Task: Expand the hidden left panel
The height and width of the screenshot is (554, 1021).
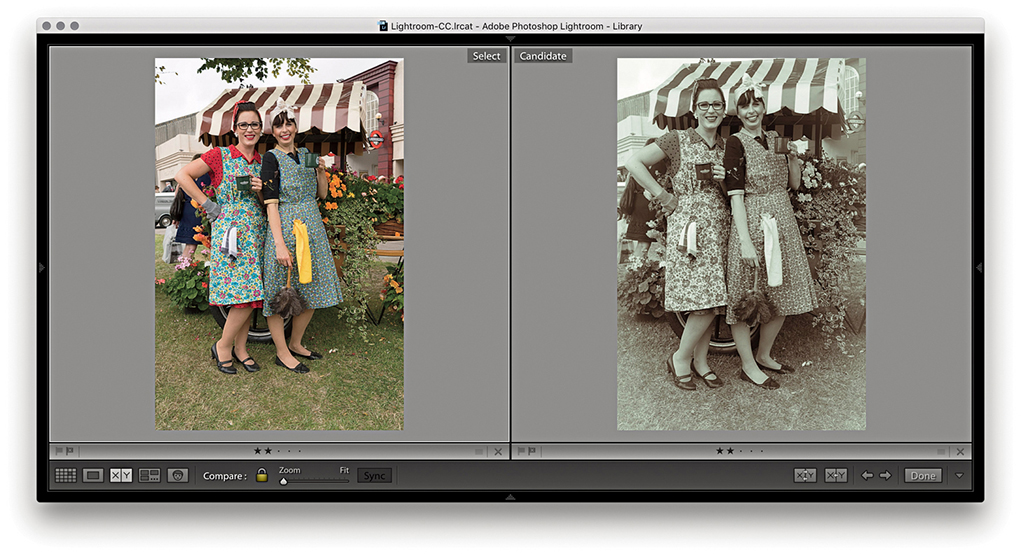Action: [x=41, y=267]
